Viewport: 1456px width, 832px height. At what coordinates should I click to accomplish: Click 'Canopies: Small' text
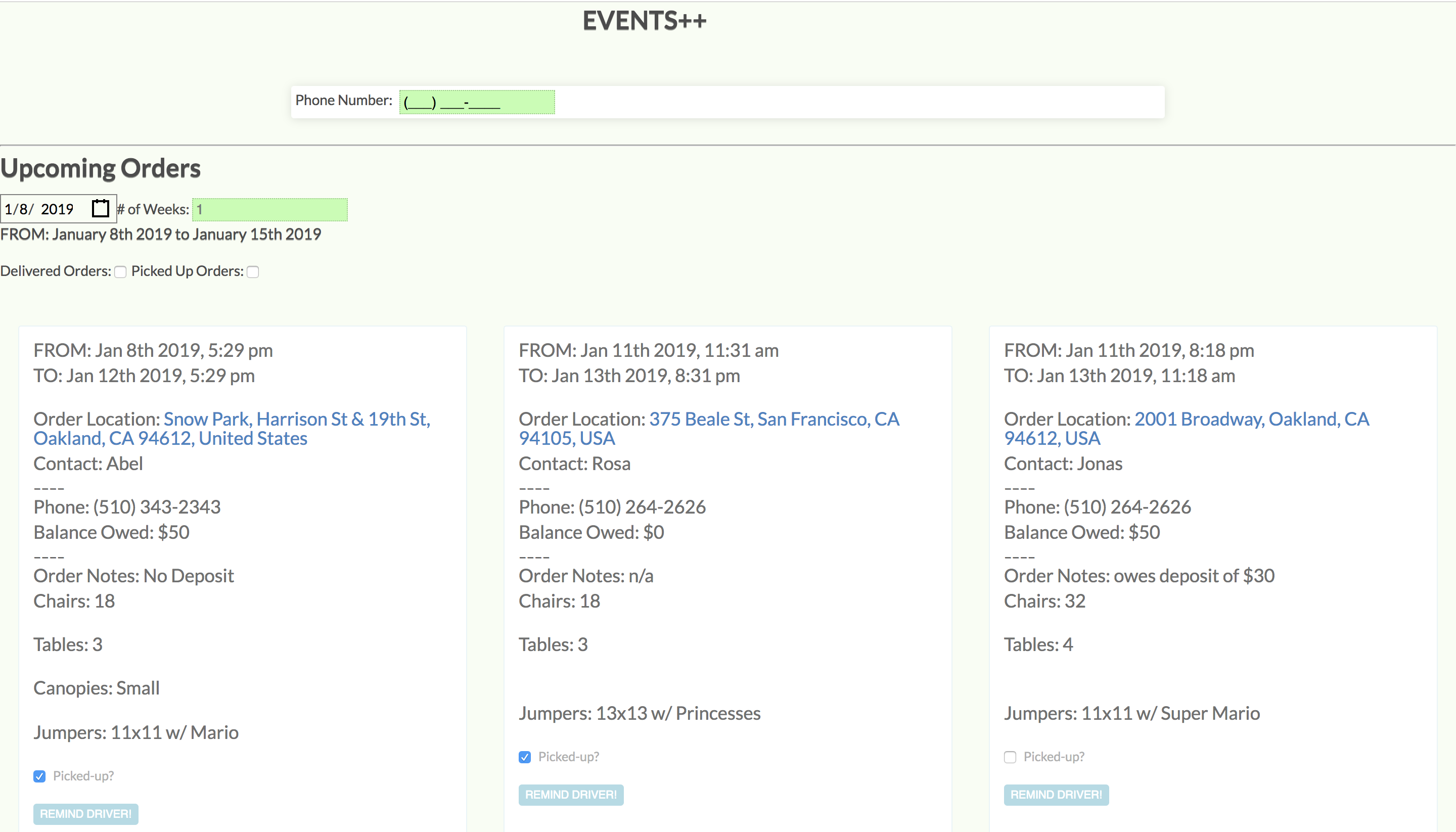(97, 688)
